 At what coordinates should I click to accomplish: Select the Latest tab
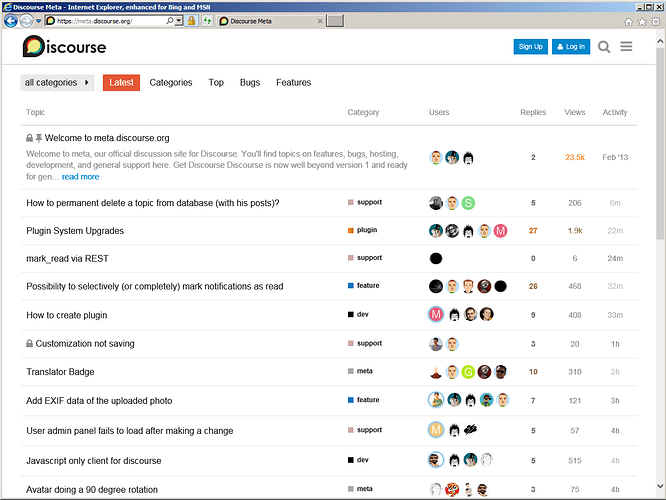coord(121,82)
